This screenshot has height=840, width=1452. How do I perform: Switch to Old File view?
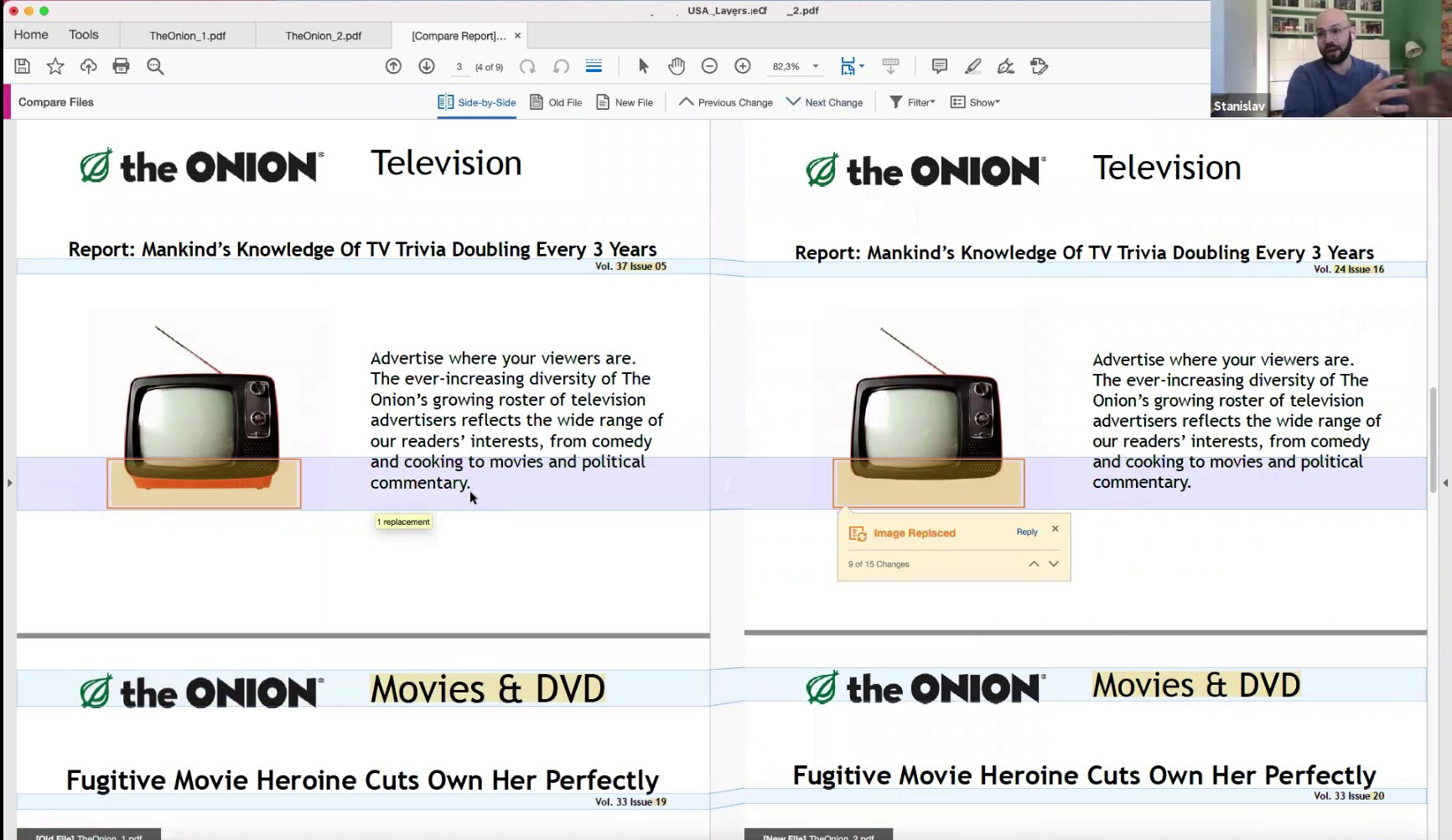click(x=557, y=102)
